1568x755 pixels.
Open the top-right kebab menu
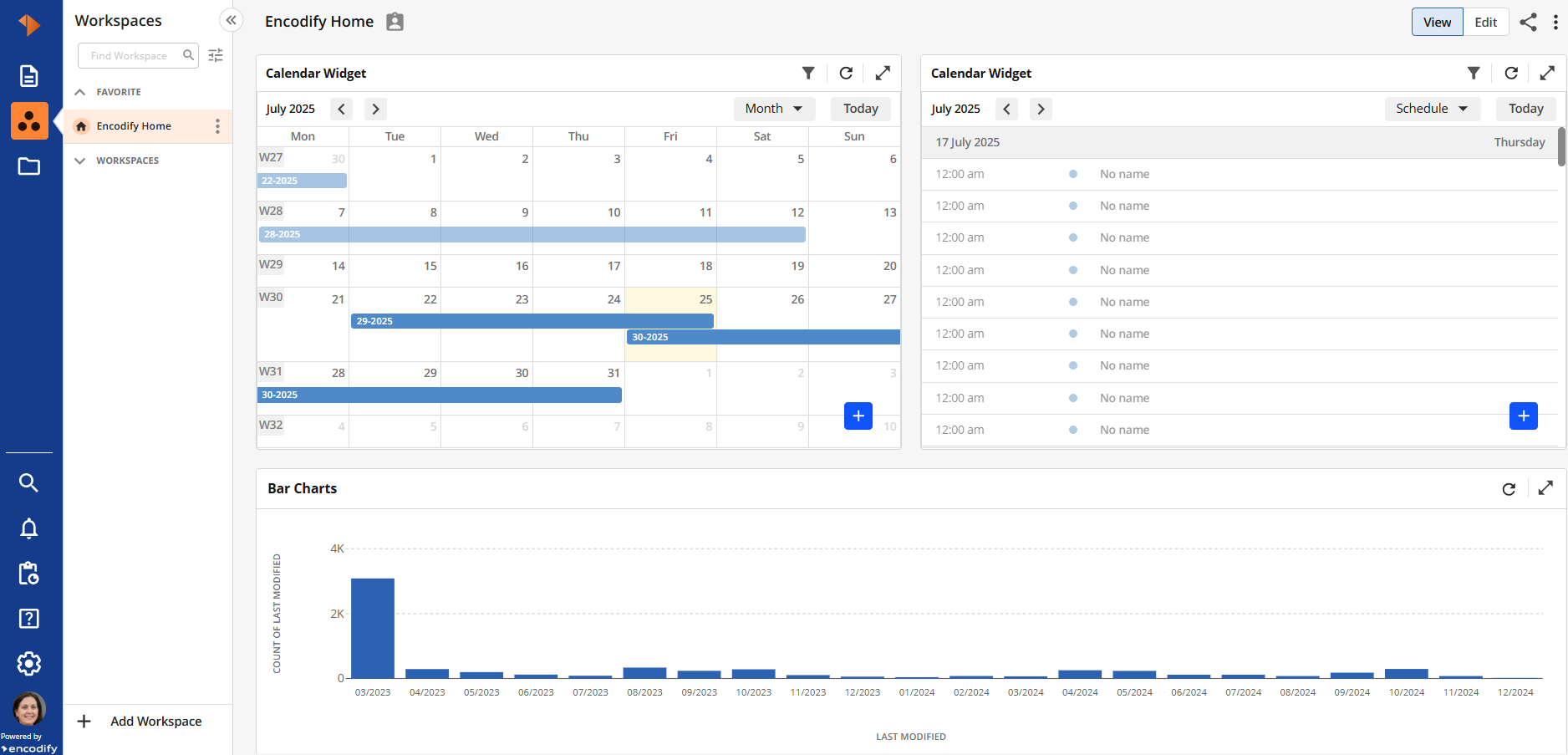[1555, 22]
